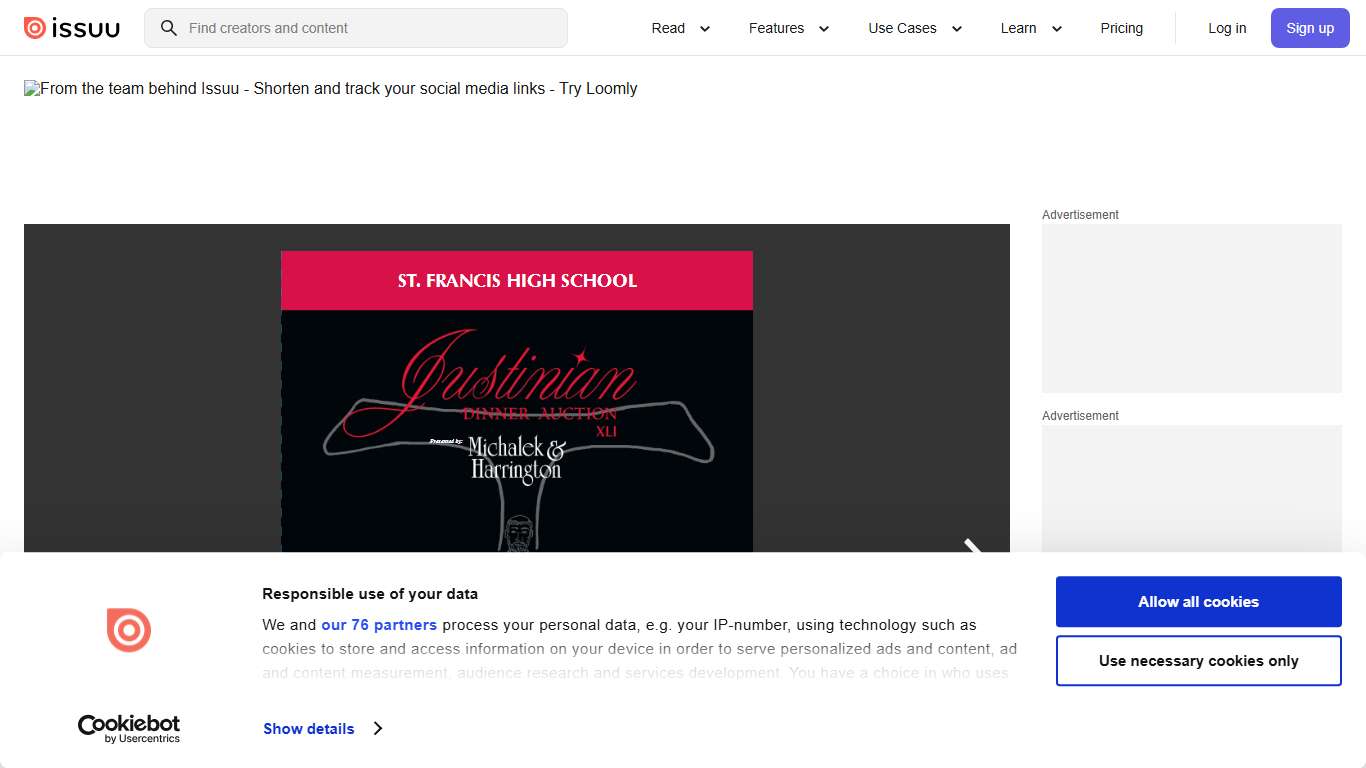The height and width of the screenshot is (768, 1366).
Task: Open the Read dropdown menu
Action: (x=680, y=28)
